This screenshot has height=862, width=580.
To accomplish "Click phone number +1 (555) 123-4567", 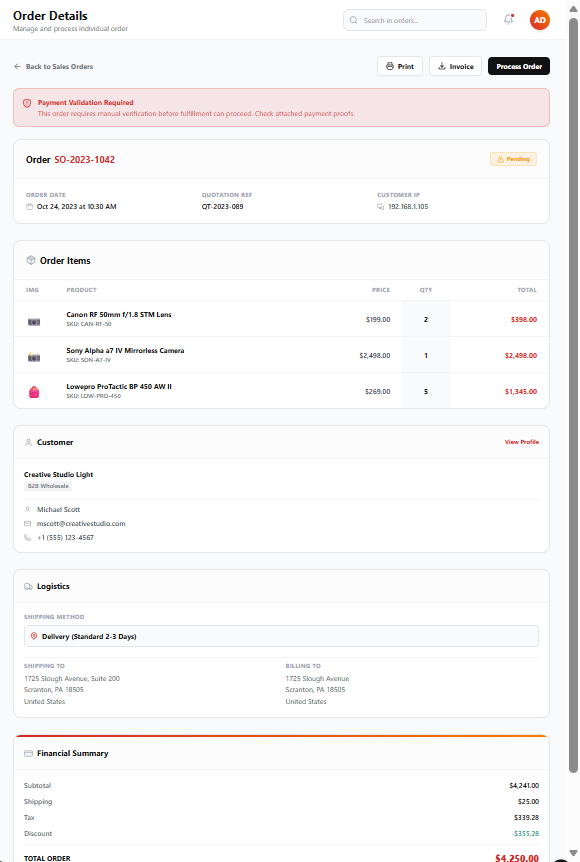I will click(x=65, y=538).
